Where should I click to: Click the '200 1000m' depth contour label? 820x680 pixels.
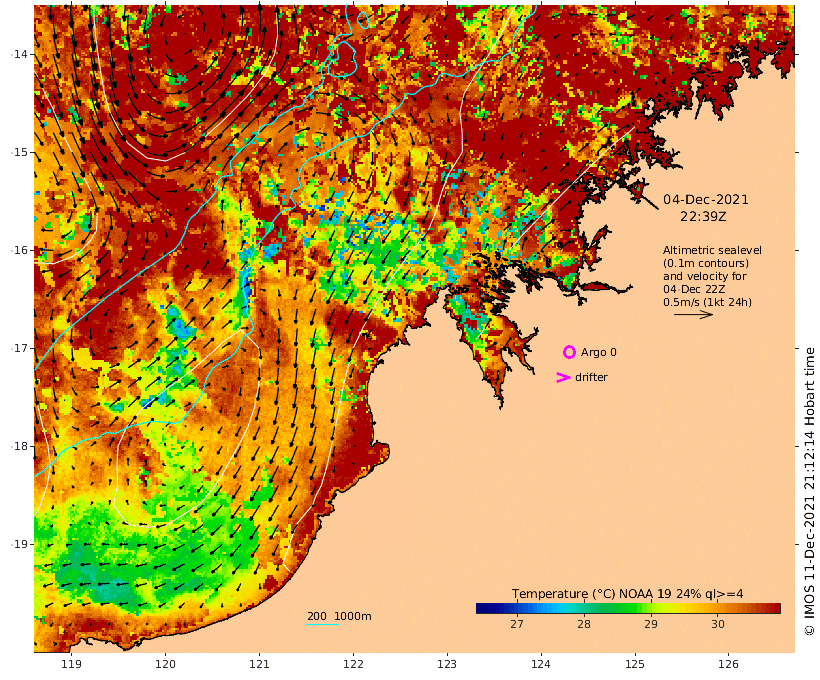point(339,616)
